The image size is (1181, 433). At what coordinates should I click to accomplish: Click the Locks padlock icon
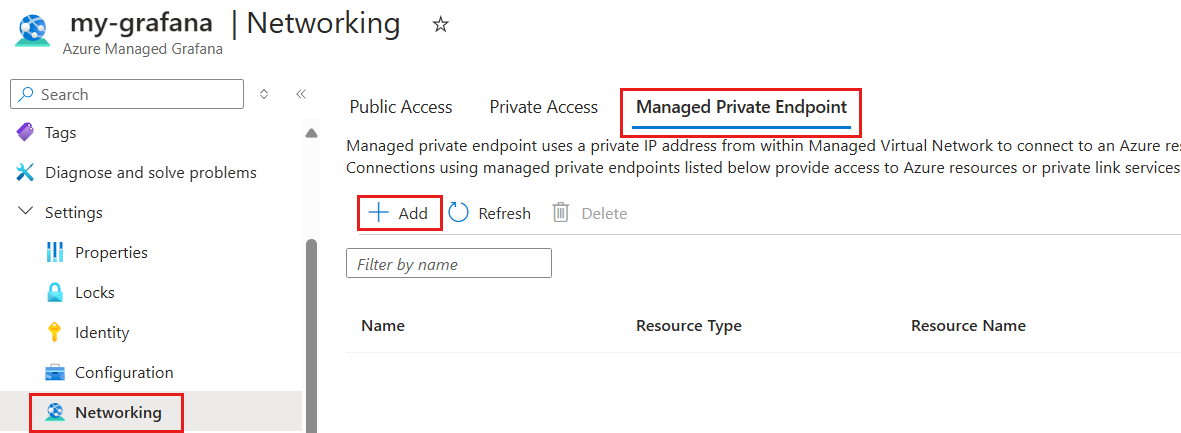(55, 293)
